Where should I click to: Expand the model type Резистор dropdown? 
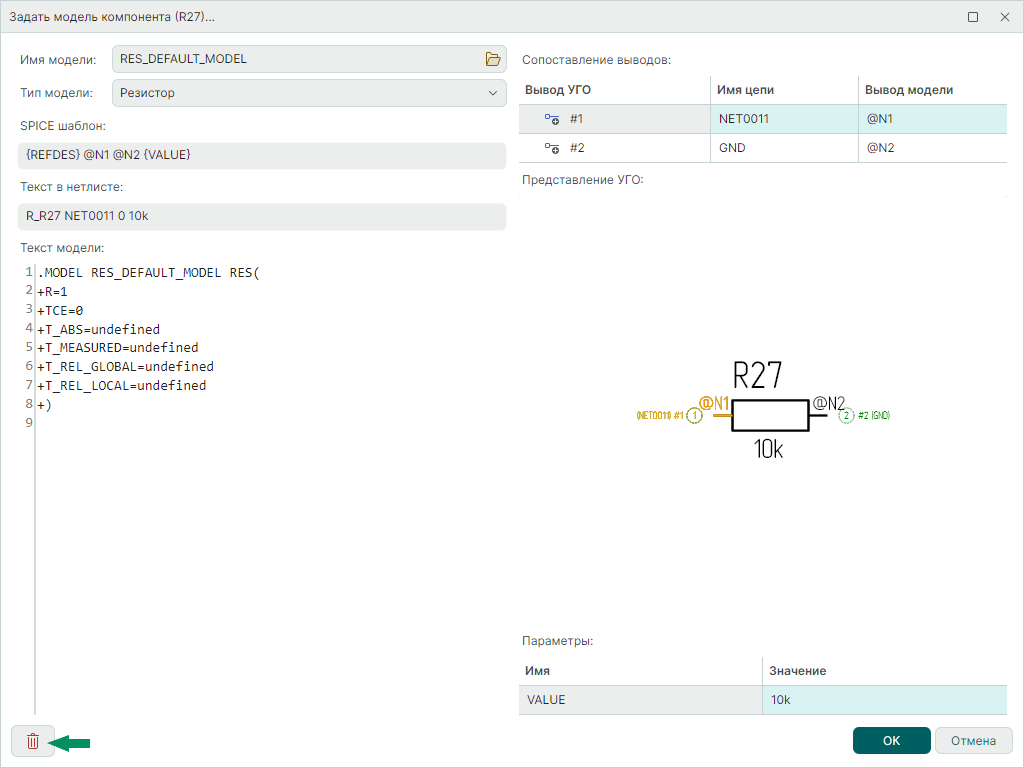492,93
